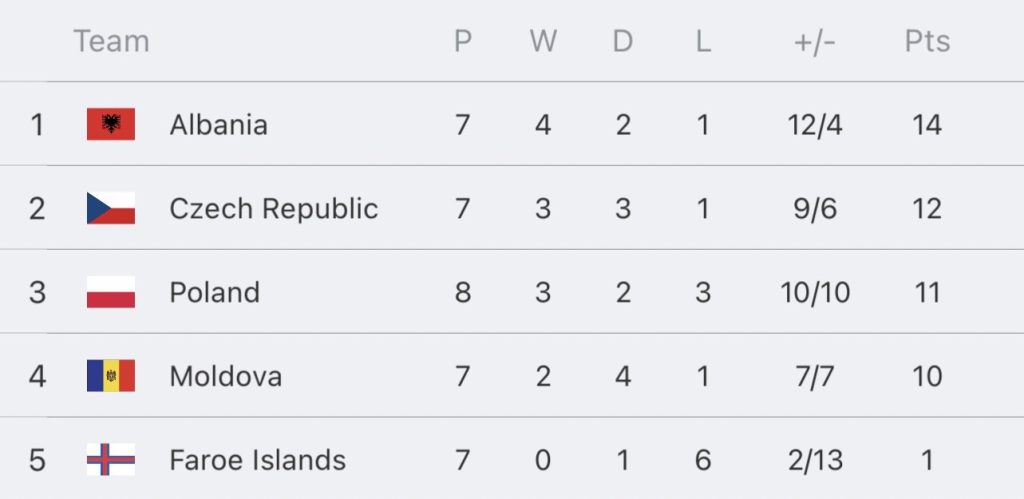This screenshot has height=499, width=1024.
Task: Click the P column header
Action: point(463,42)
